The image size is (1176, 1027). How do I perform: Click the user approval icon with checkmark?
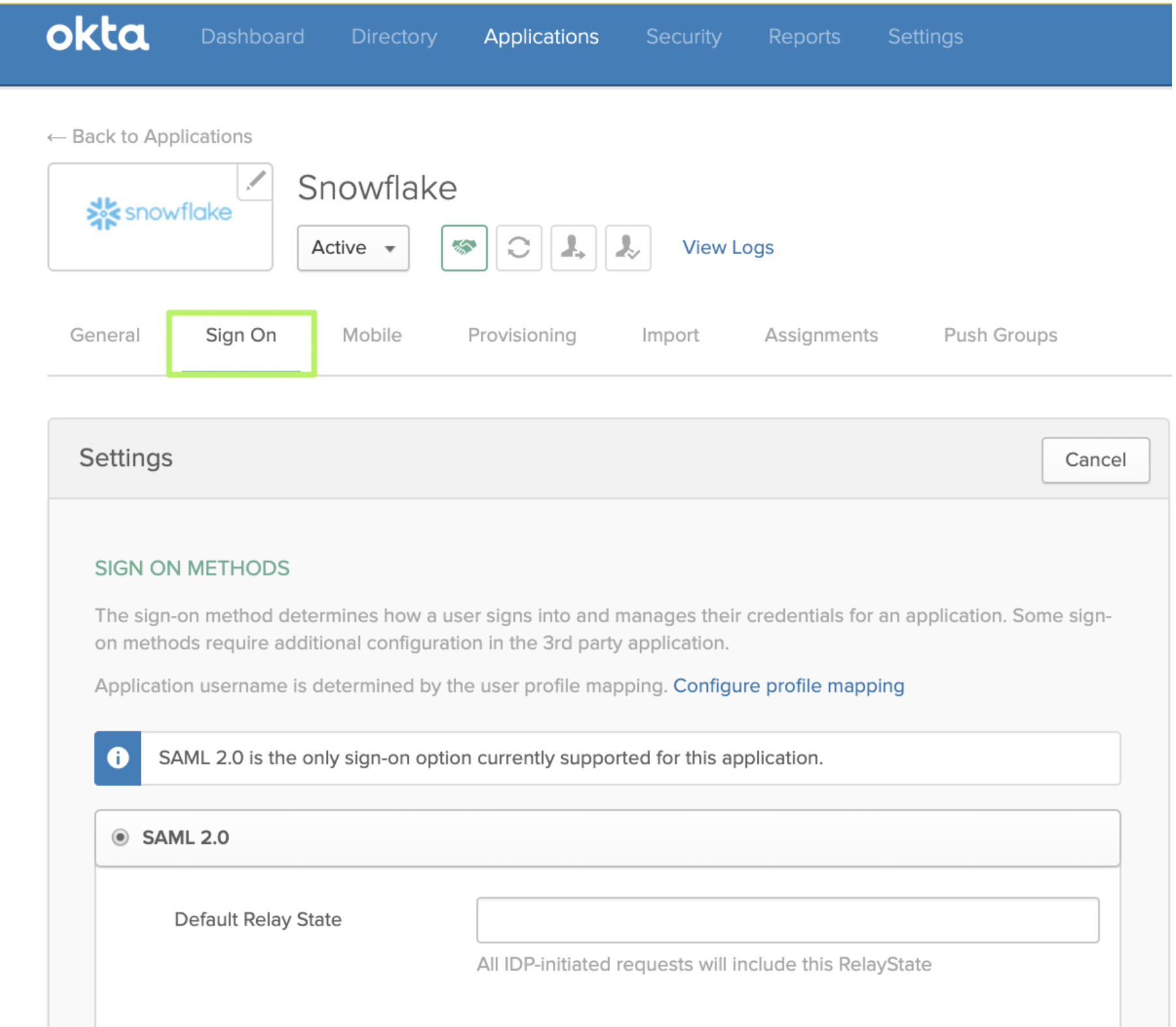628,248
